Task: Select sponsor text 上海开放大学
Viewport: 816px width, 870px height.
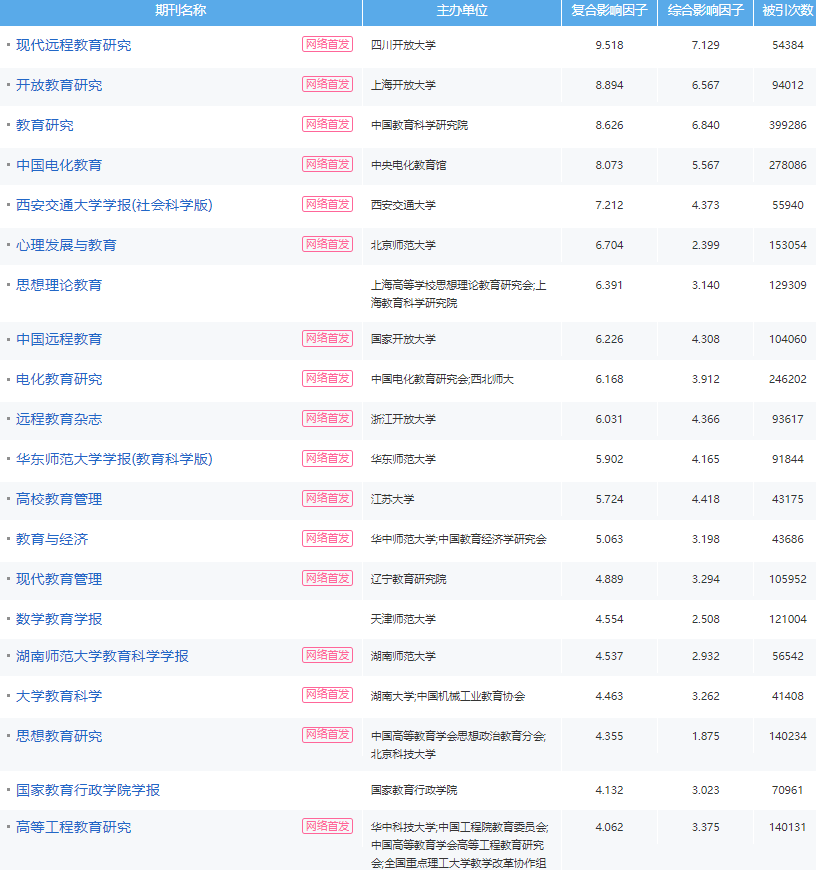Action: click(x=403, y=85)
